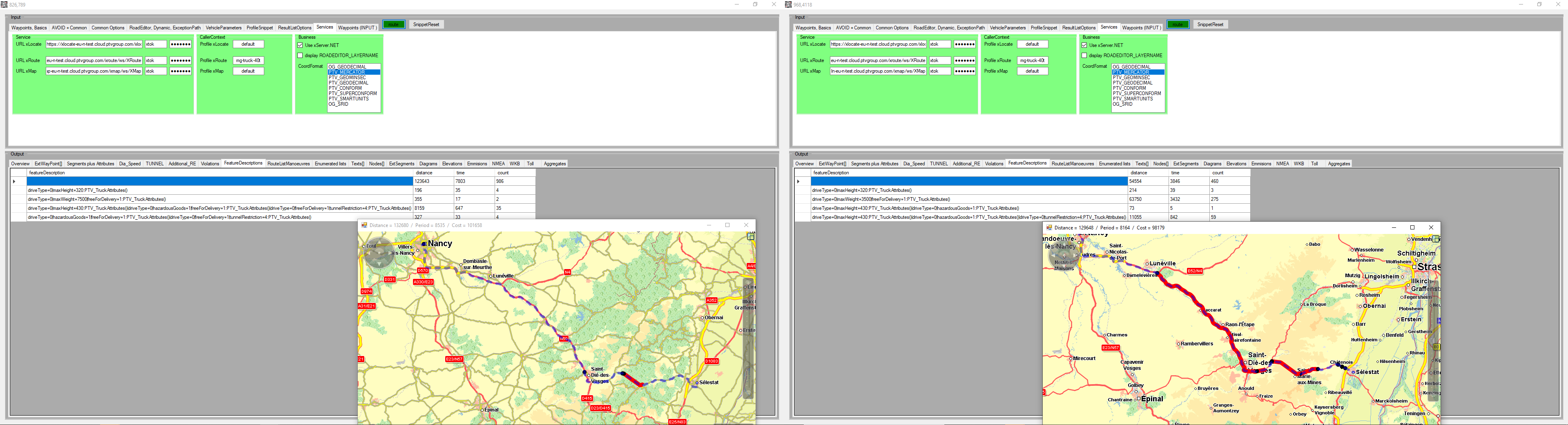Choose OG_SRID CoordFormat in window 968,4118
The image size is (1568, 425).
tap(1122, 104)
